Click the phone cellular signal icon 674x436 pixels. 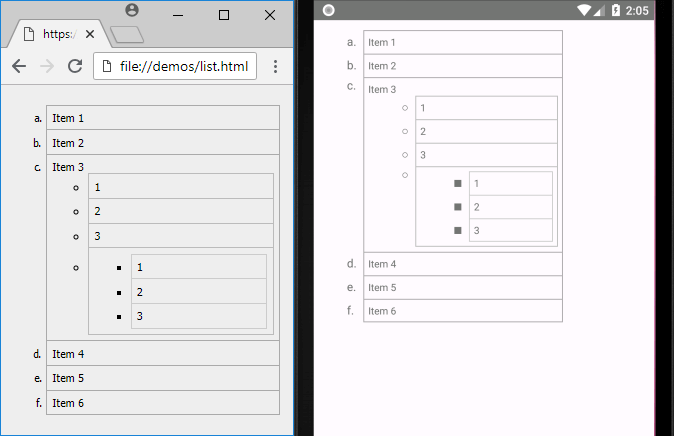pyautogui.click(x=600, y=10)
